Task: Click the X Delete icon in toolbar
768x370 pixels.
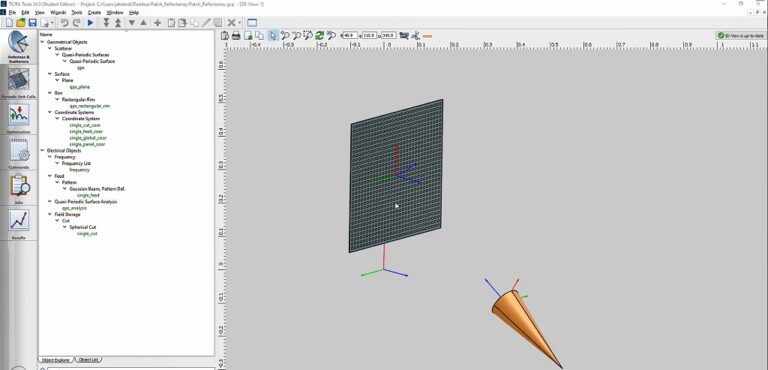Action: (x=232, y=23)
